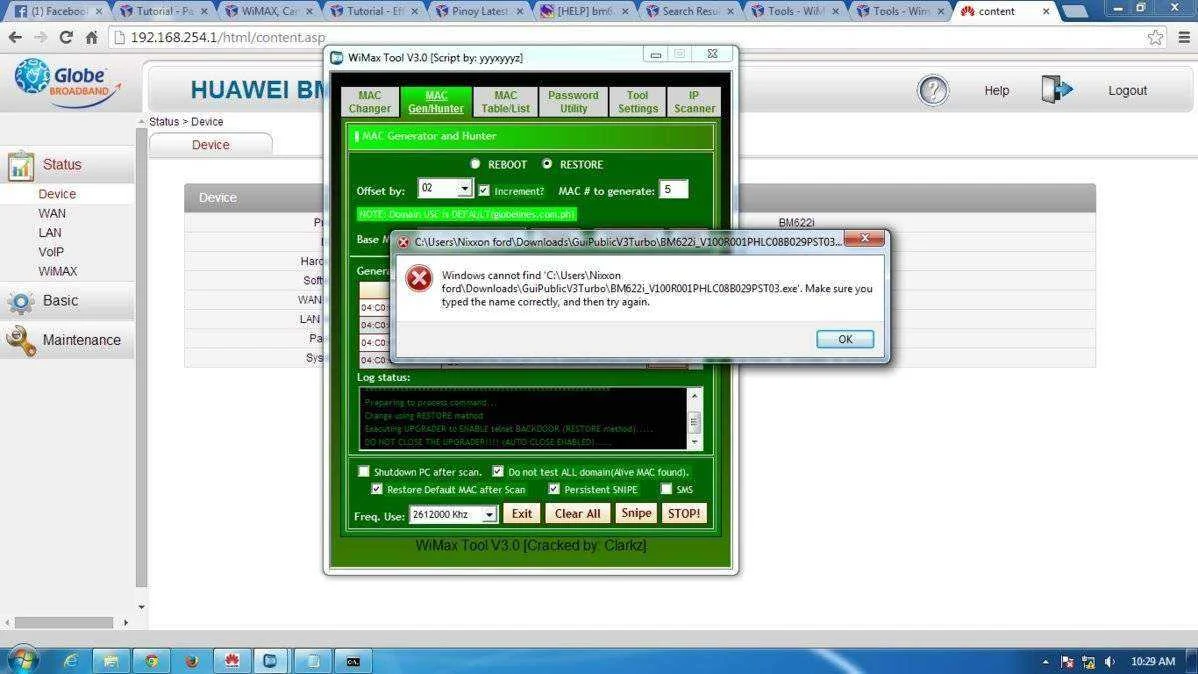Image resolution: width=1198 pixels, height=674 pixels.
Task: Click the red error icon in dialog
Action: coord(419,278)
